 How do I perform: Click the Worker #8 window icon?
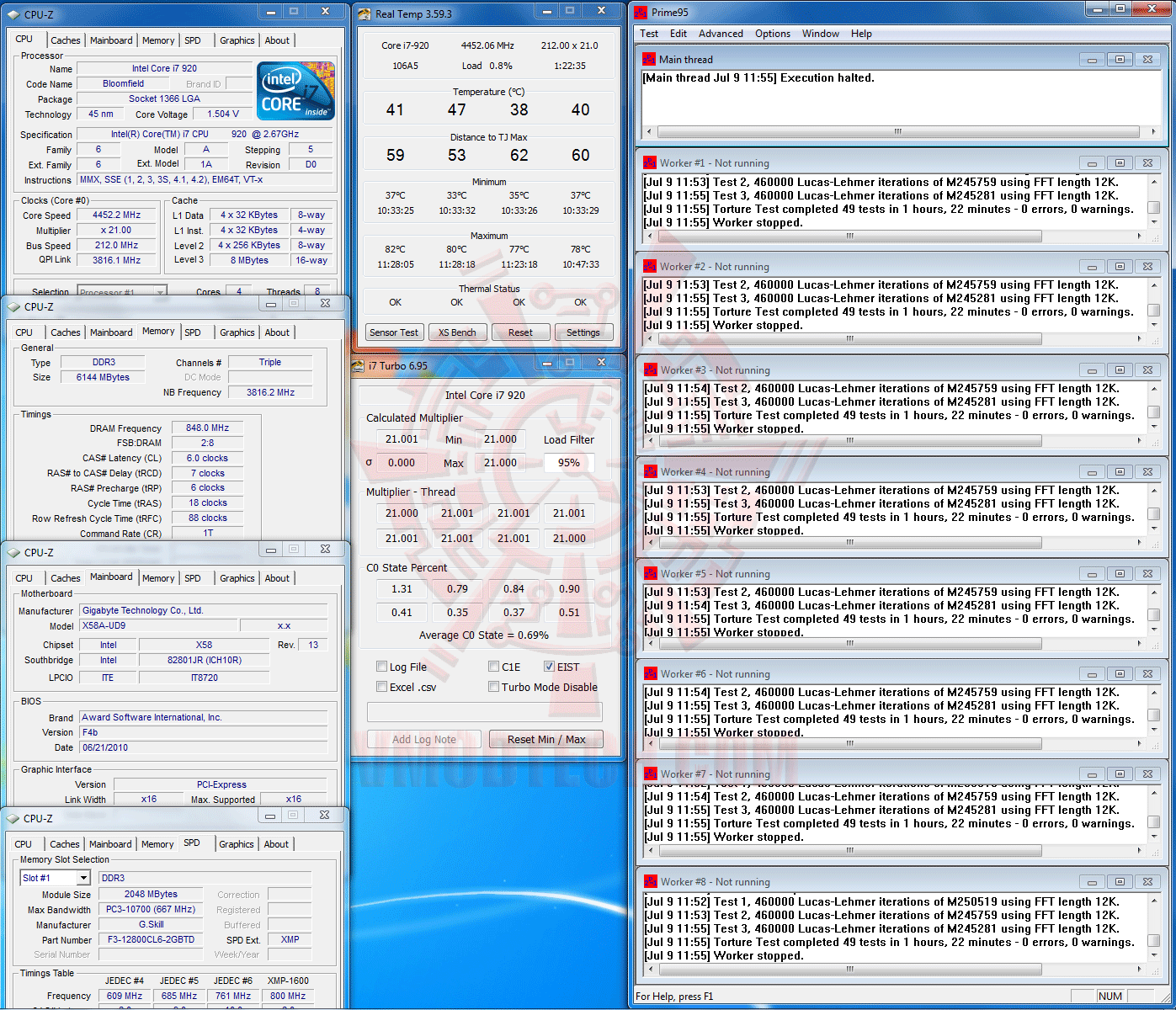tap(651, 882)
